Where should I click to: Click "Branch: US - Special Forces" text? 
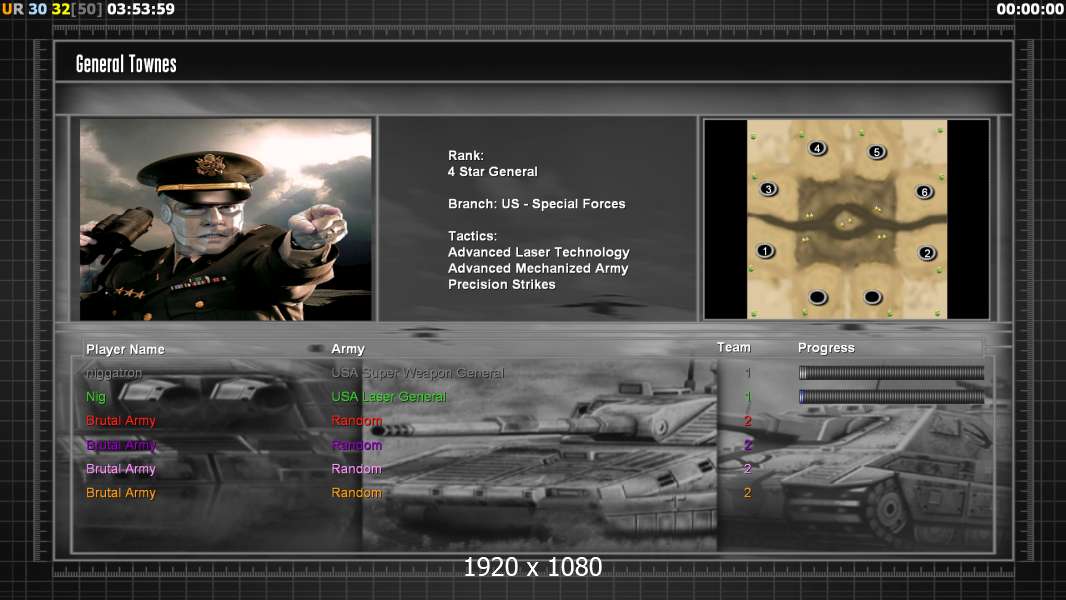point(536,204)
